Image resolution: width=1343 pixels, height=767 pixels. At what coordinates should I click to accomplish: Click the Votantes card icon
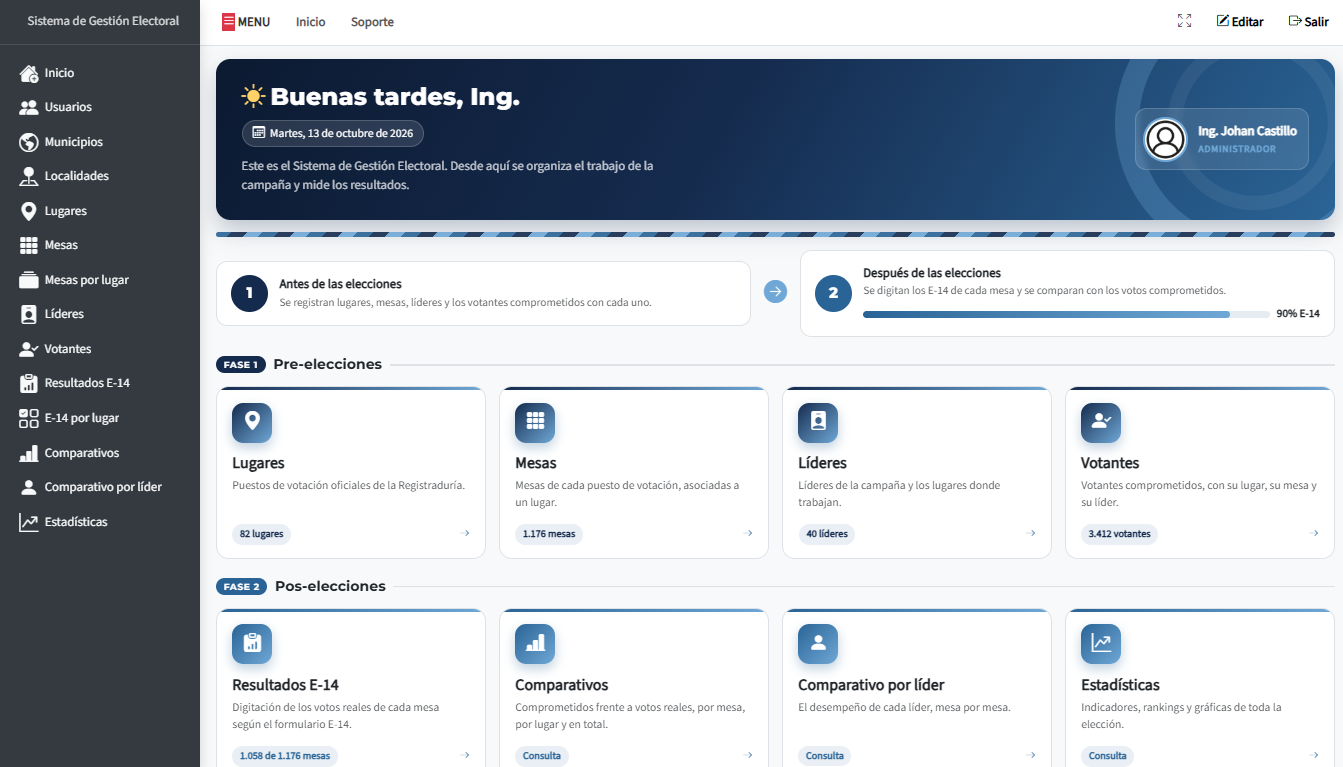click(x=1101, y=423)
